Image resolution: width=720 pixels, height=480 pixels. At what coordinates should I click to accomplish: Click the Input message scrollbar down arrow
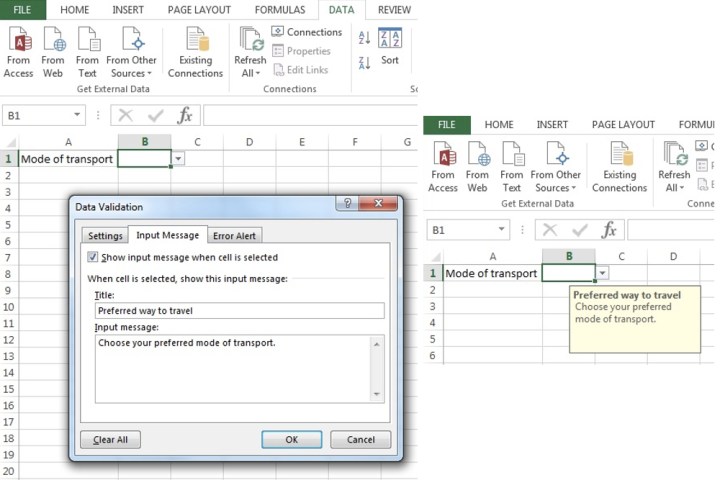tap(377, 394)
